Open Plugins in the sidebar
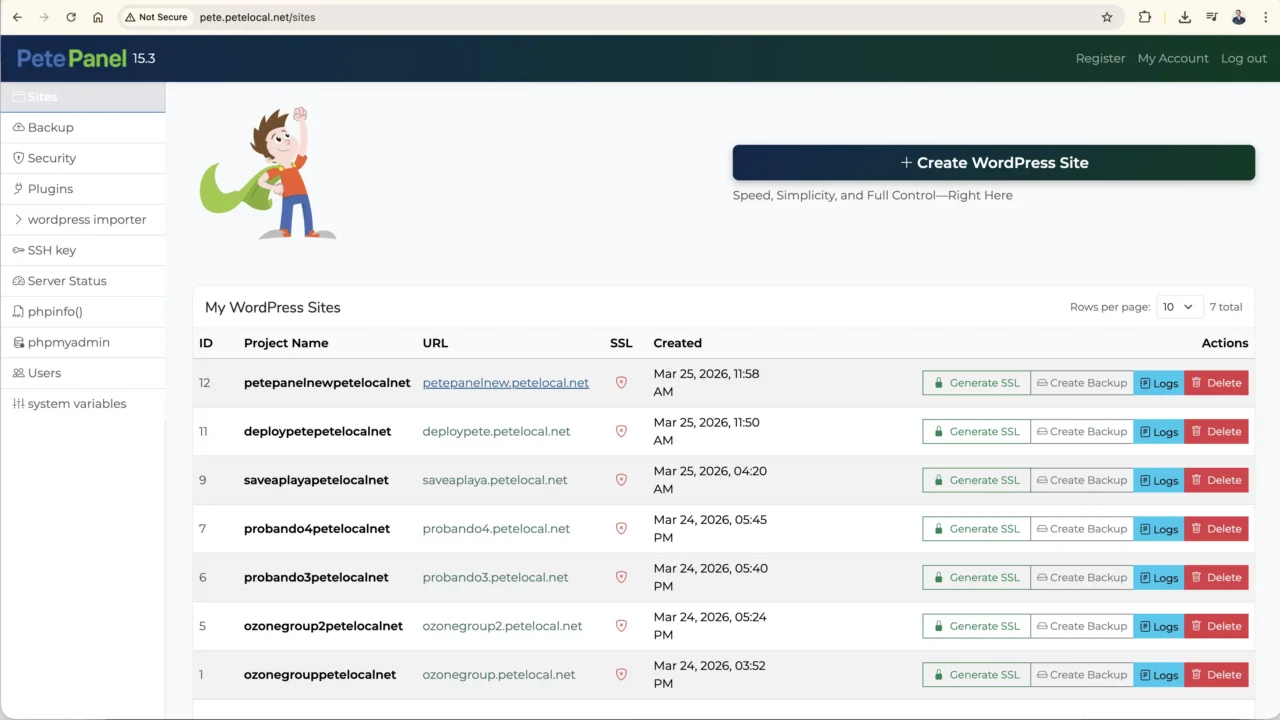The image size is (1280, 720). (82, 188)
